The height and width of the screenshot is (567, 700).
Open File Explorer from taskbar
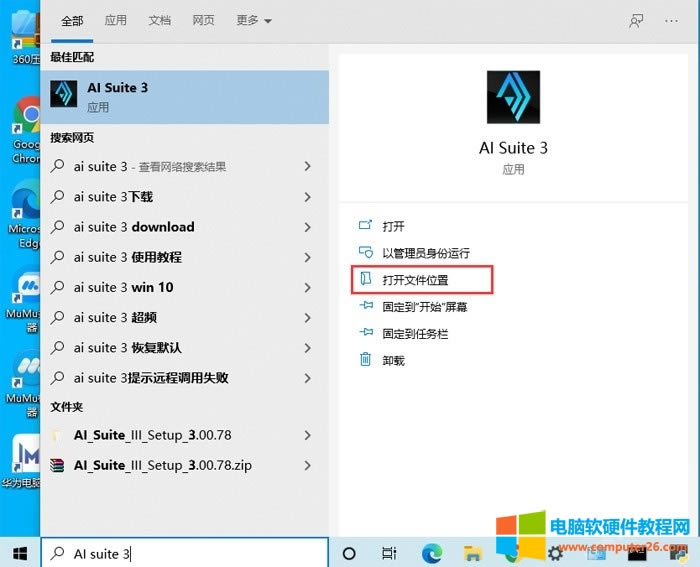click(x=472, y=554)
